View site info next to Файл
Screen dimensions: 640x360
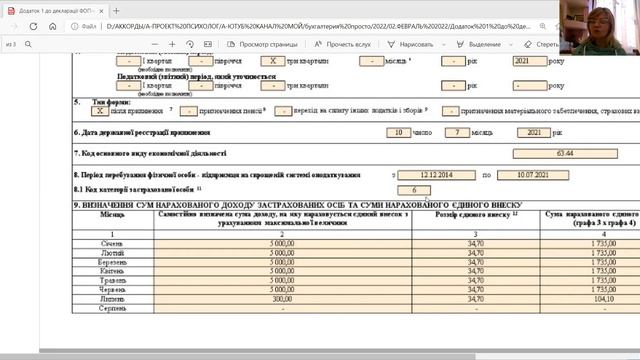coord(74,27)
